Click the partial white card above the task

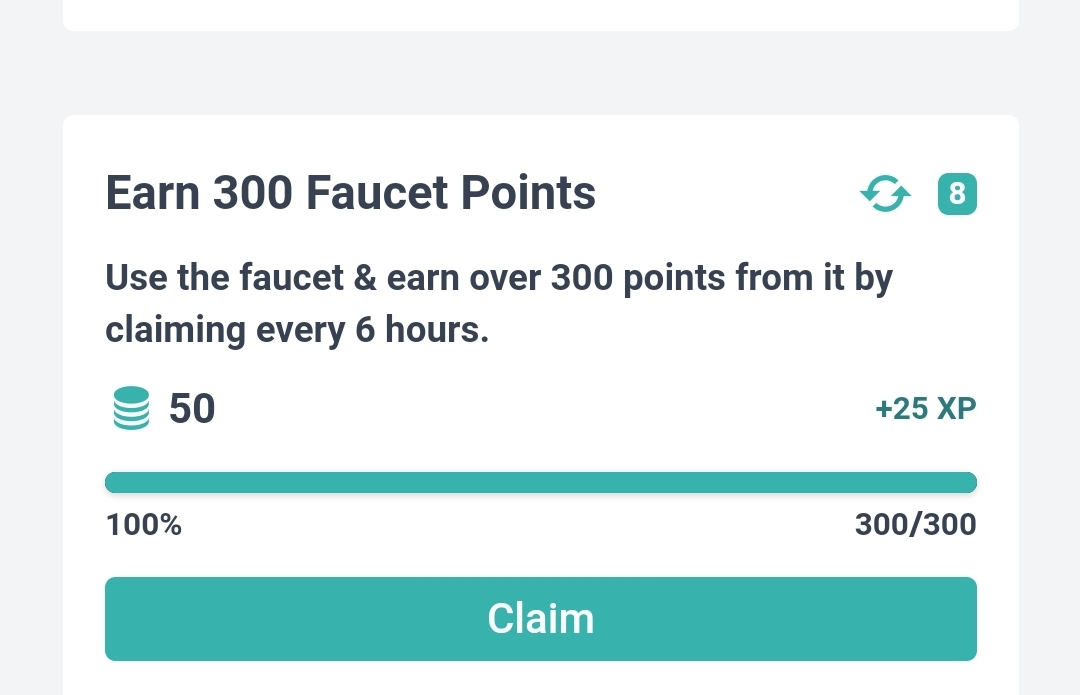point(541,15)
